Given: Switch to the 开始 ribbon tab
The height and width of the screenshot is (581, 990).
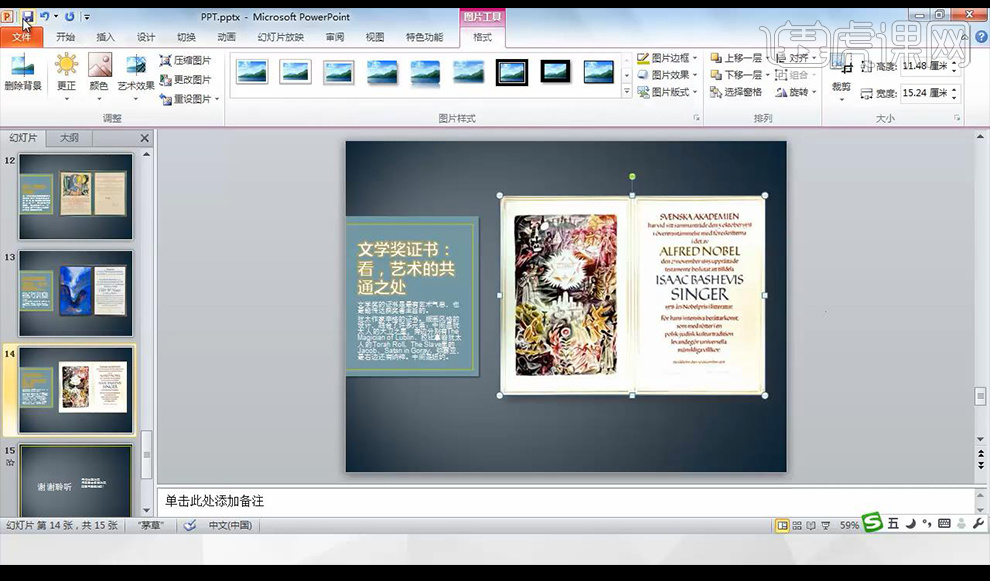Looking at the screenshot, I should click(x=65, y=37).
